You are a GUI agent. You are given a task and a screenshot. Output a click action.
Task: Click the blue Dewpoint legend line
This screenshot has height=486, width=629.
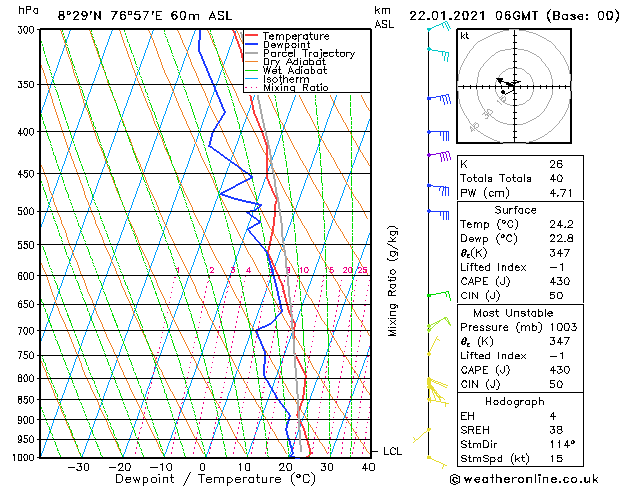(x=252, y=45)
